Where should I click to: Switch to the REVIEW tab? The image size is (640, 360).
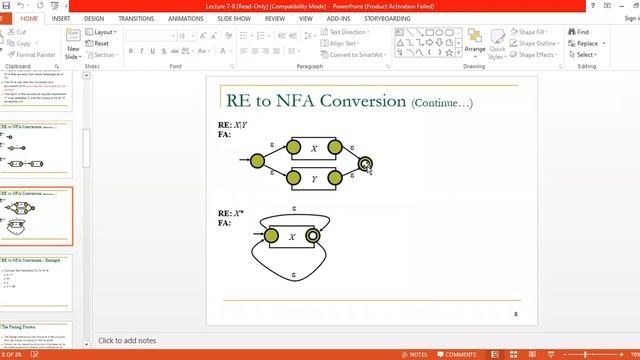(275, 18)
